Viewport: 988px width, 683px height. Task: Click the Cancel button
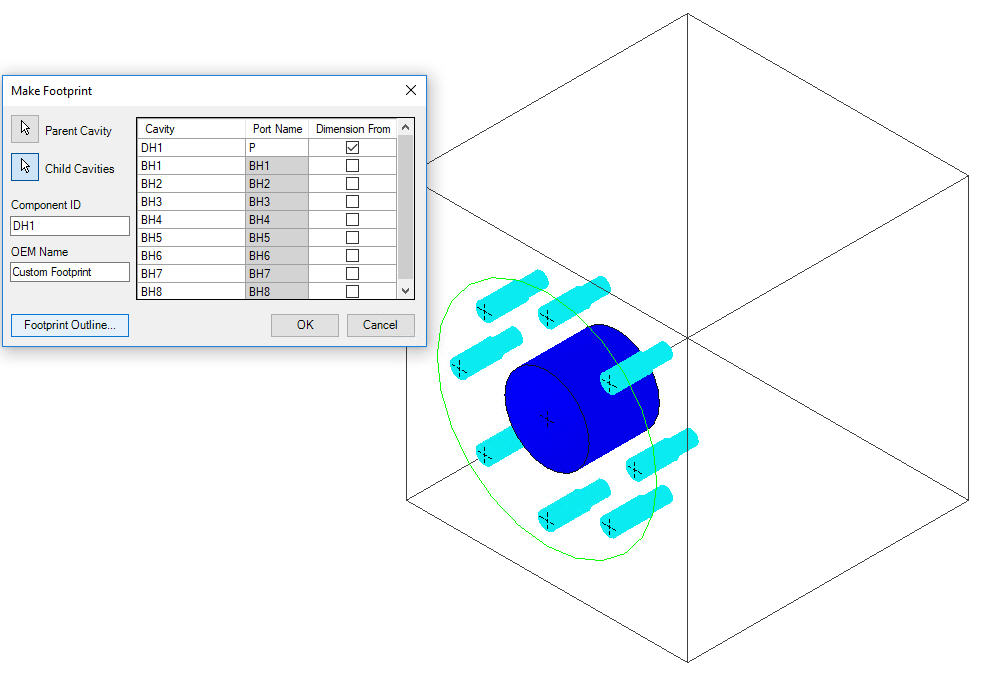point(381,325)
